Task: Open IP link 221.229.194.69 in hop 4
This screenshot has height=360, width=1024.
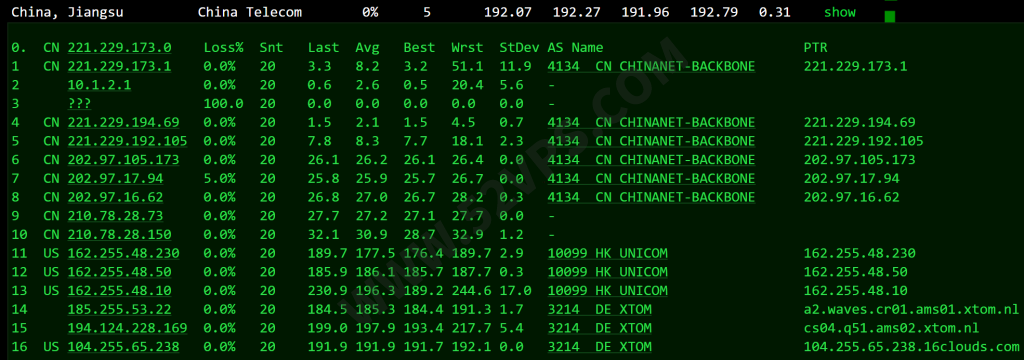Action: pyautogui.click(x=123, y=122)
